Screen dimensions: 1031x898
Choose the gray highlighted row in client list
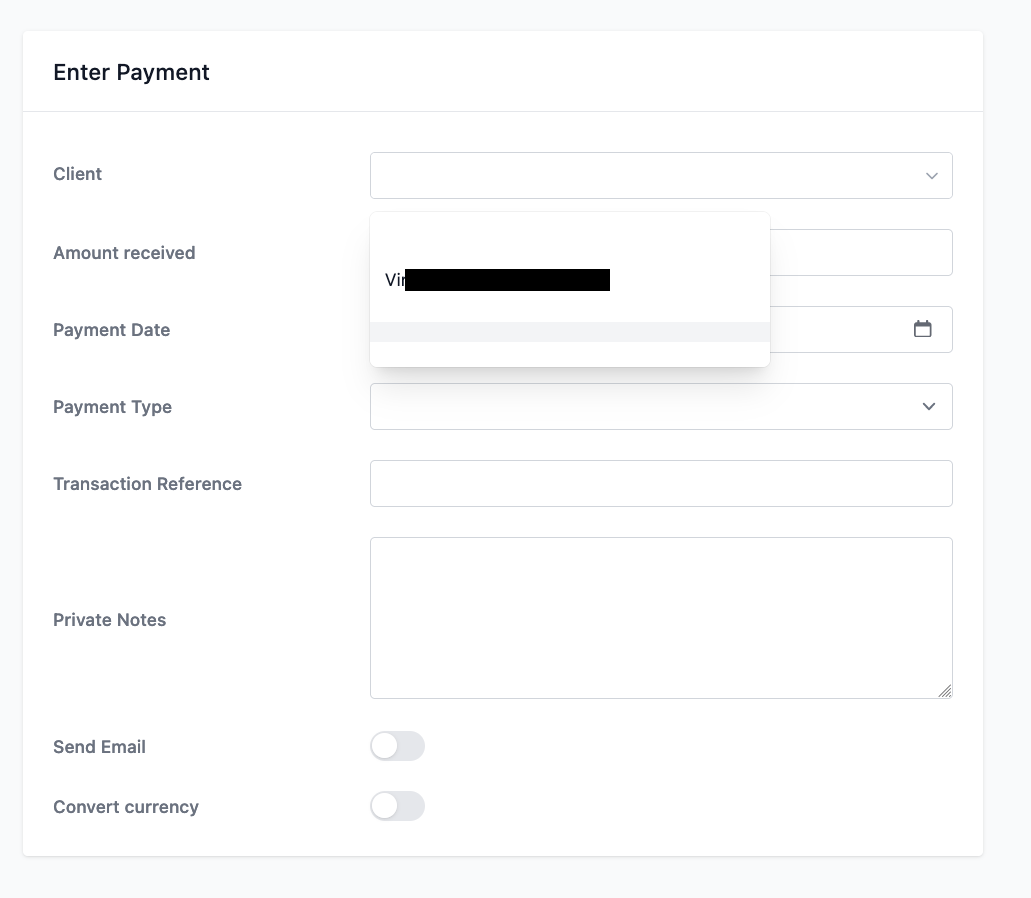tap(569, 332)
